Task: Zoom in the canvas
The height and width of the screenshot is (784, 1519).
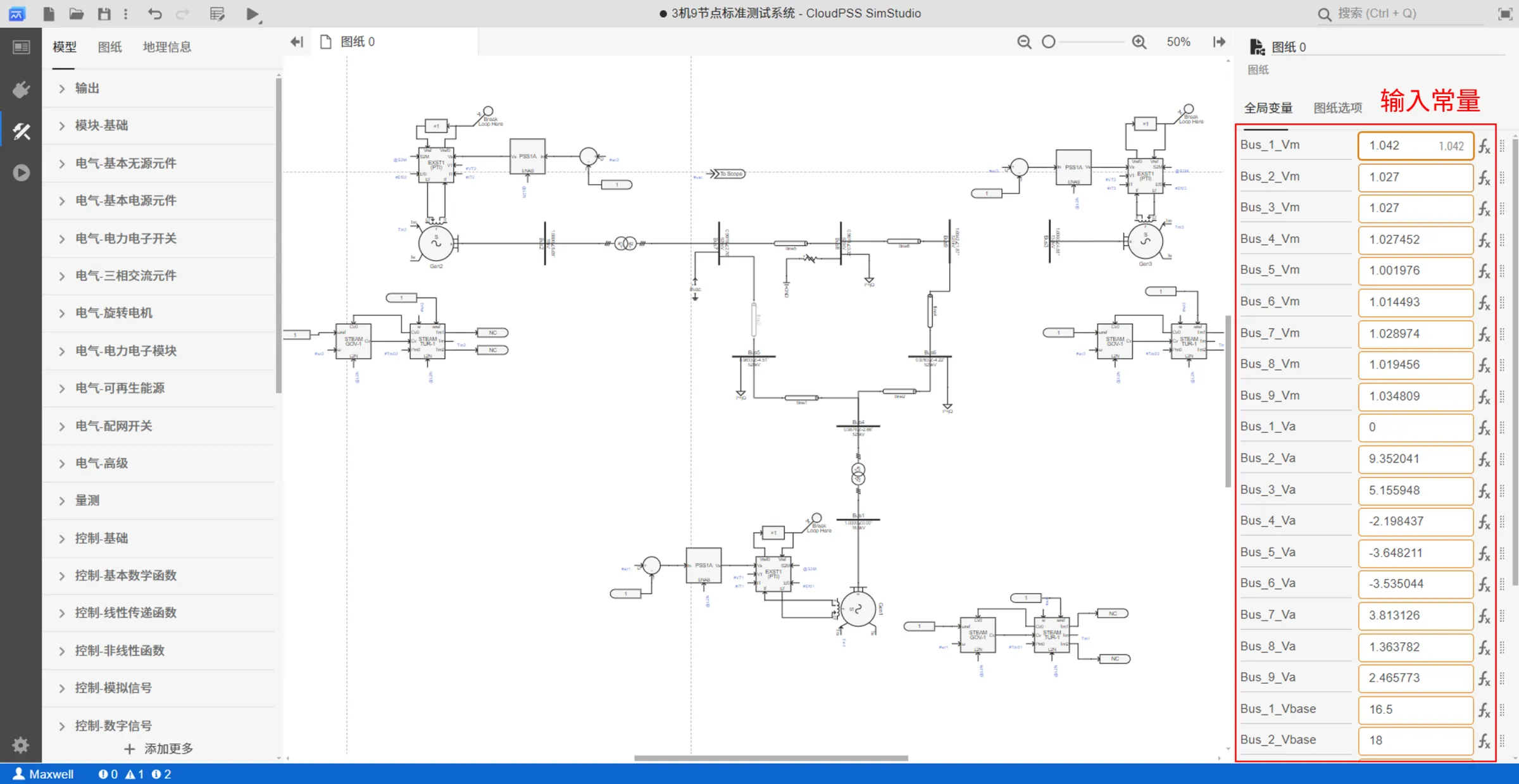Action: [x=1139, y=42]
